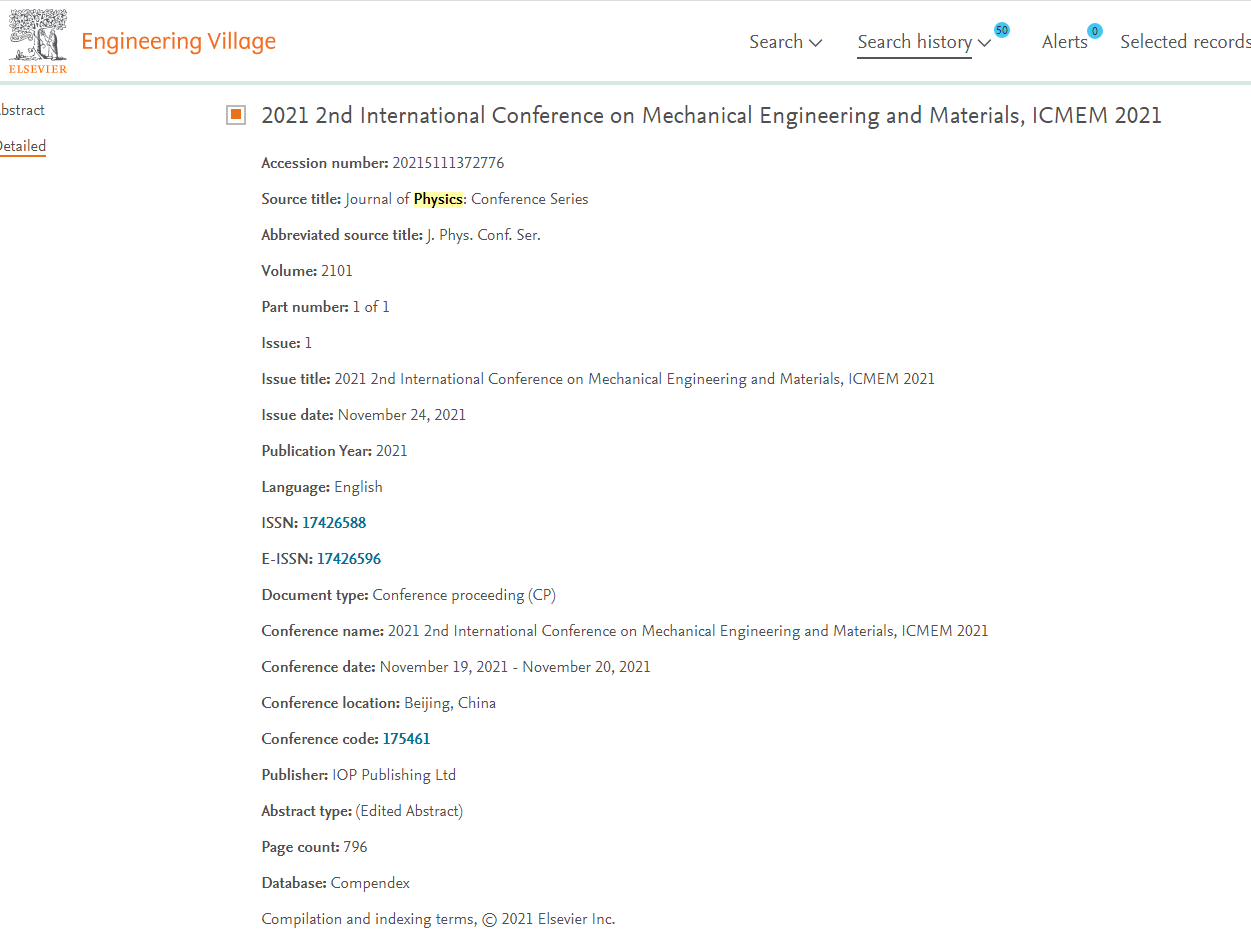Select the accession number 20215111372776

[x=448, y=163]
